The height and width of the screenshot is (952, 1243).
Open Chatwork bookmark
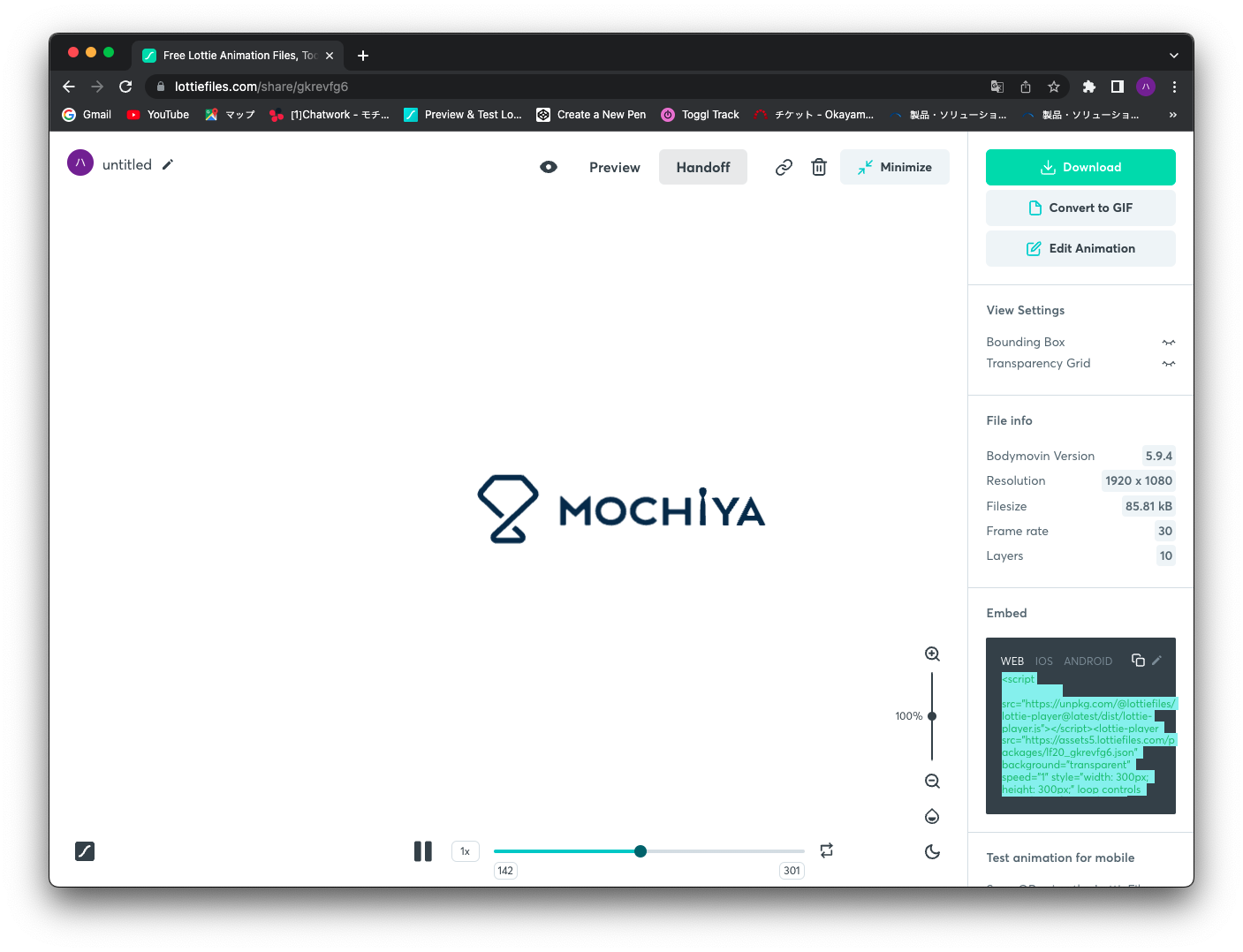coord(330,115)
